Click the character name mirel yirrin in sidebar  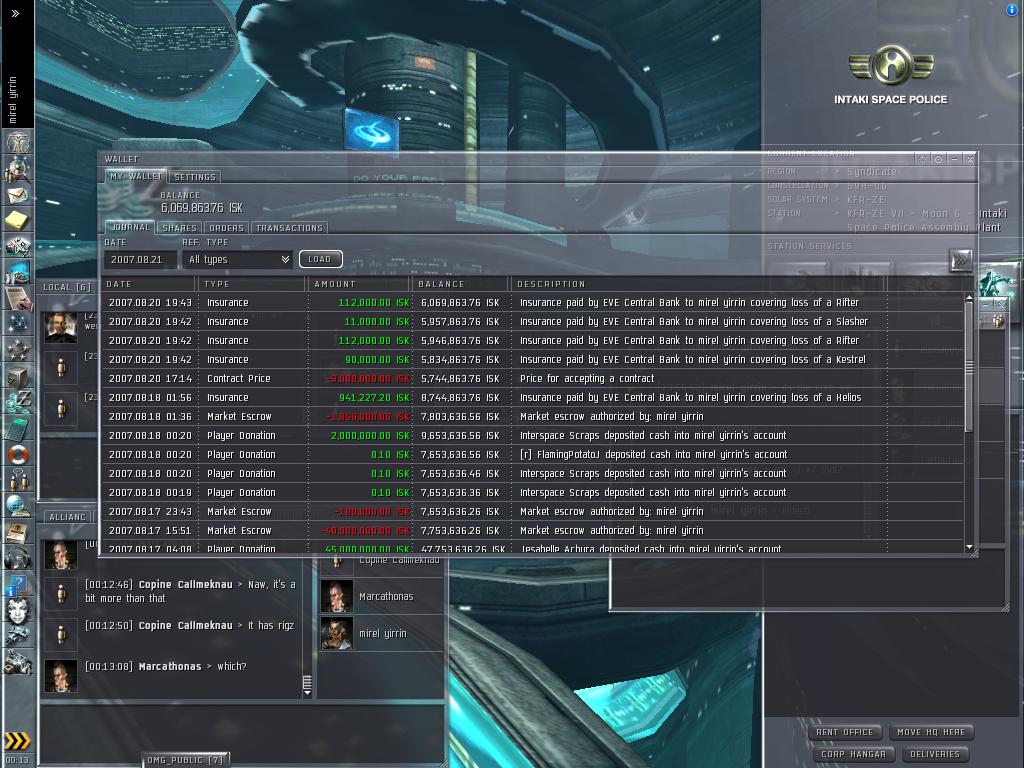[x=12, y=100]
